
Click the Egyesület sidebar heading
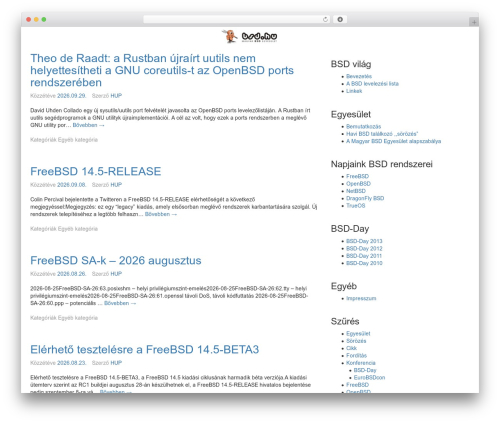pos(351,114)
